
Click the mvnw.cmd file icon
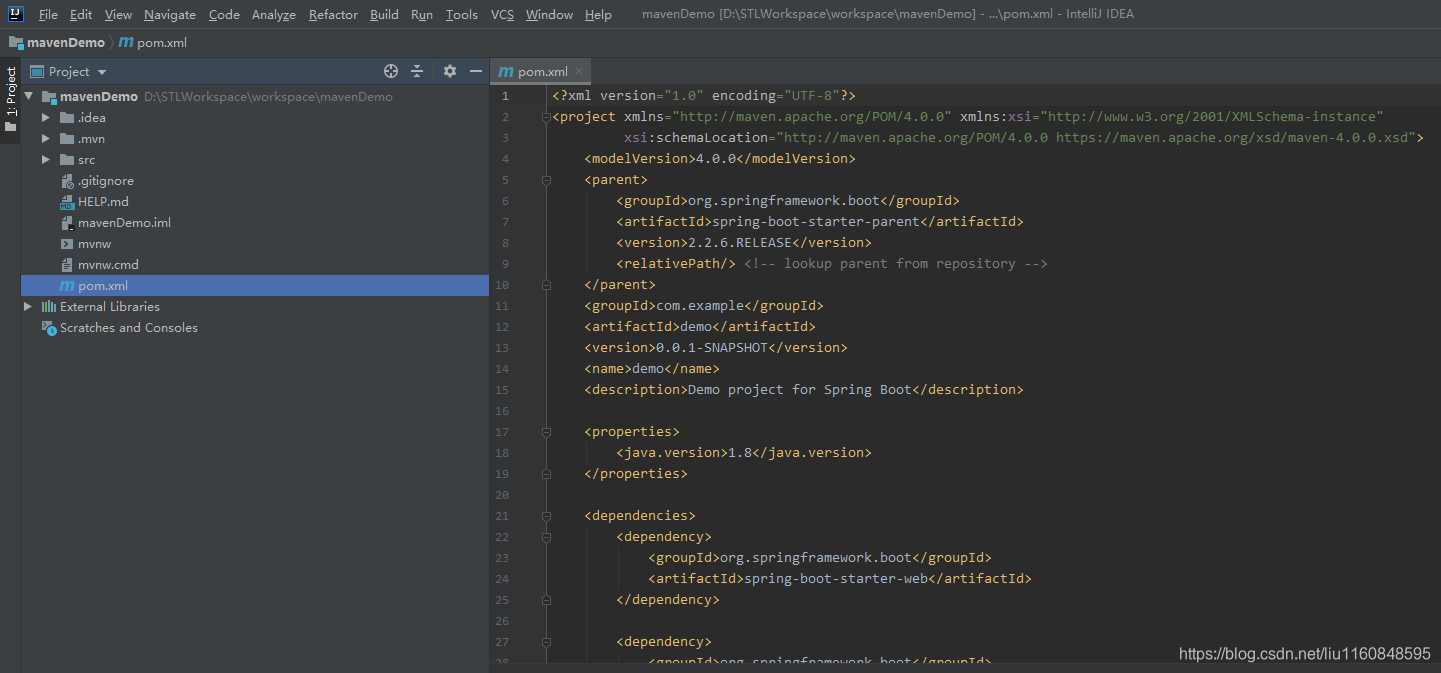coord(67,265)
